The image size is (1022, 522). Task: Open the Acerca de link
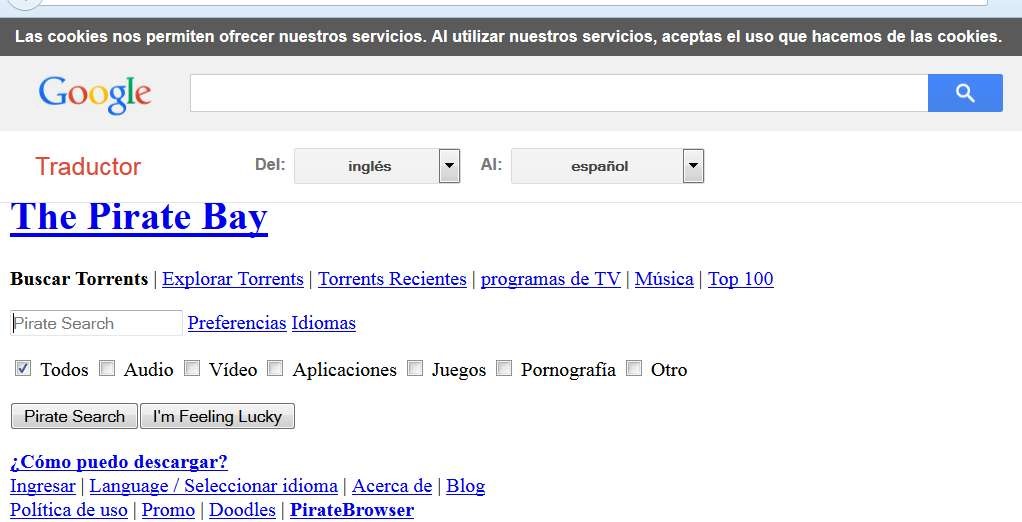[392, 486]
